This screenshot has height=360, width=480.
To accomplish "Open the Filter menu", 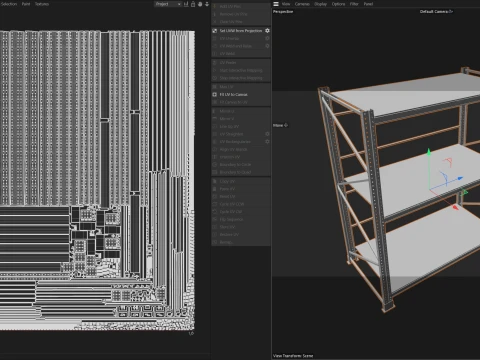I will (x=354, y=4).
